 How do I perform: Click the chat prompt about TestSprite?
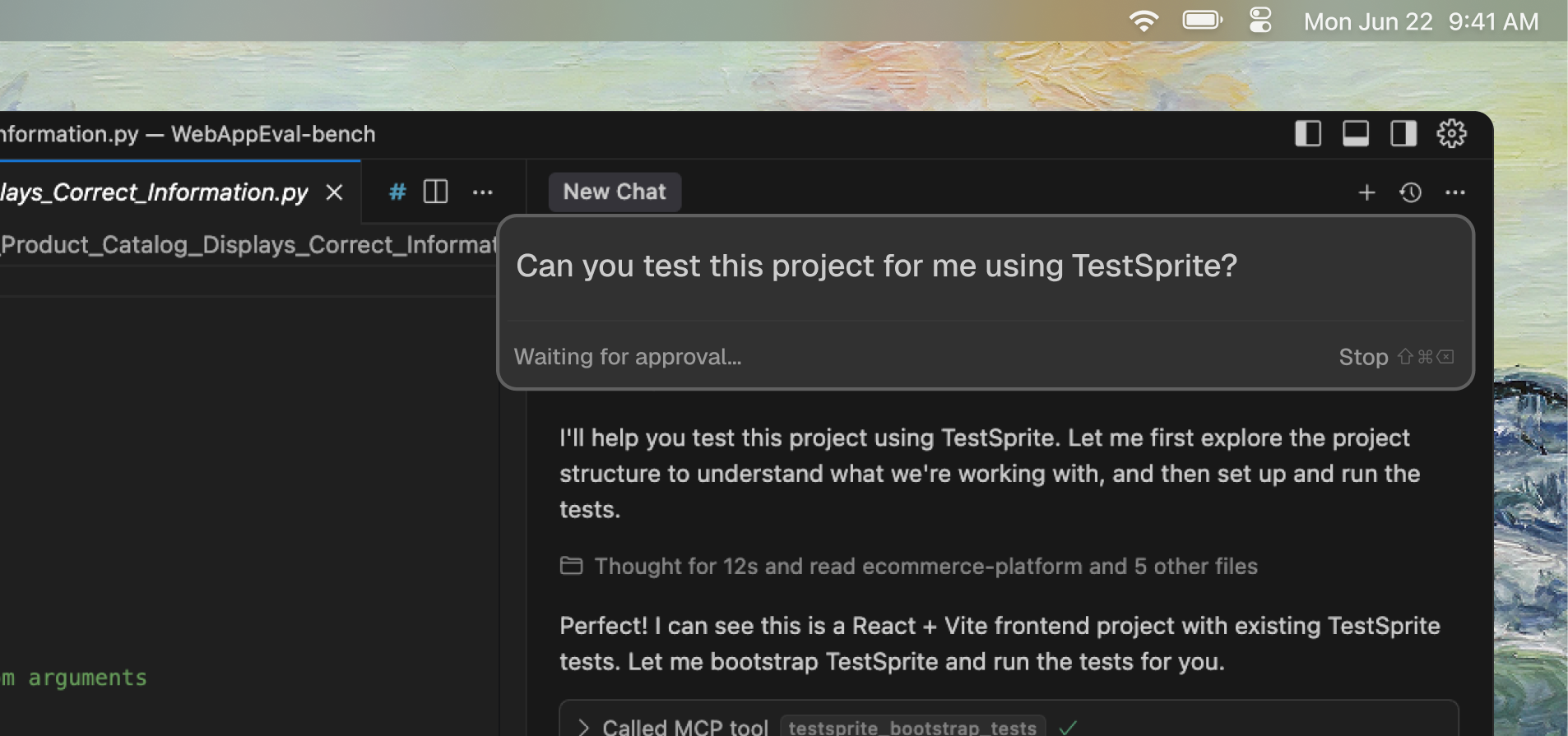(876, 266)
